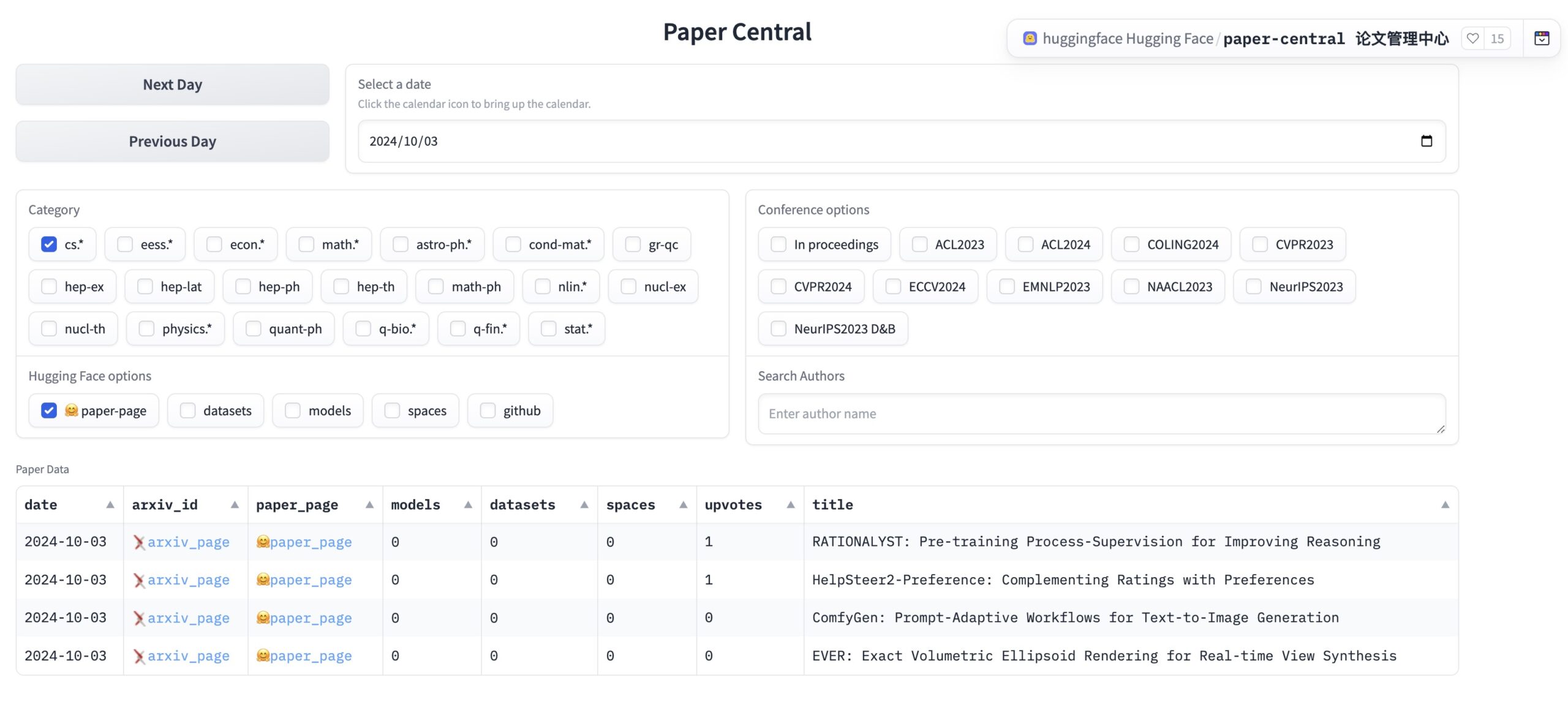Click the Search Authors input field
1568x710 pixels.
[x=1101, y=413]
